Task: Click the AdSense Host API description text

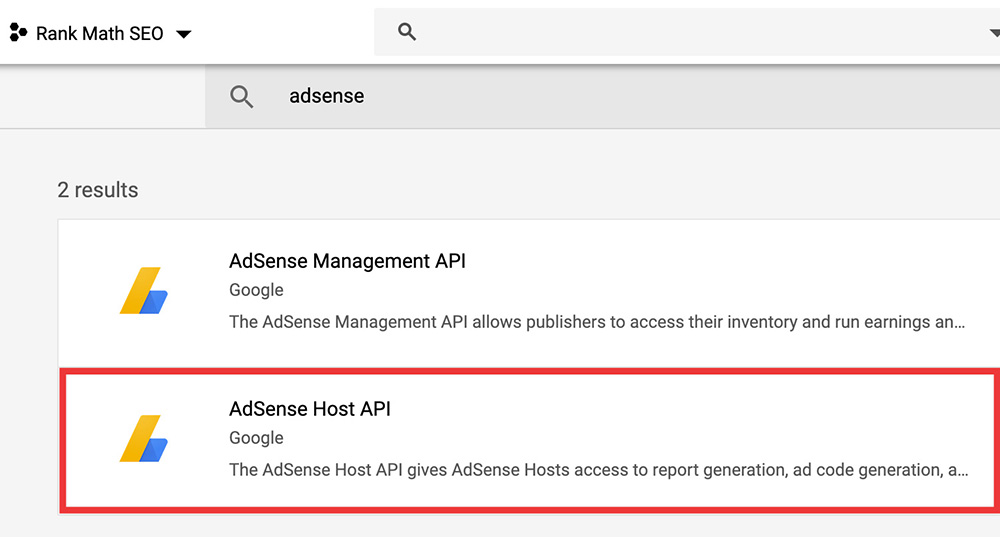Action: [596, 470]
